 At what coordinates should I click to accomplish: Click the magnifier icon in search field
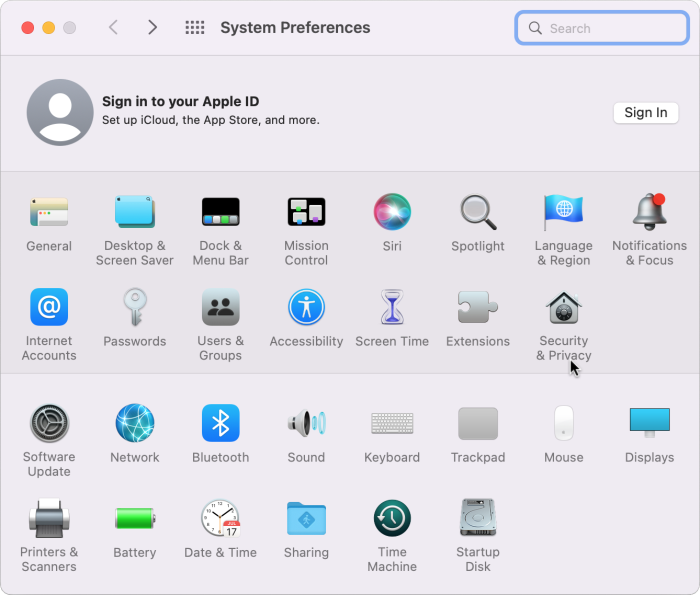535,28
